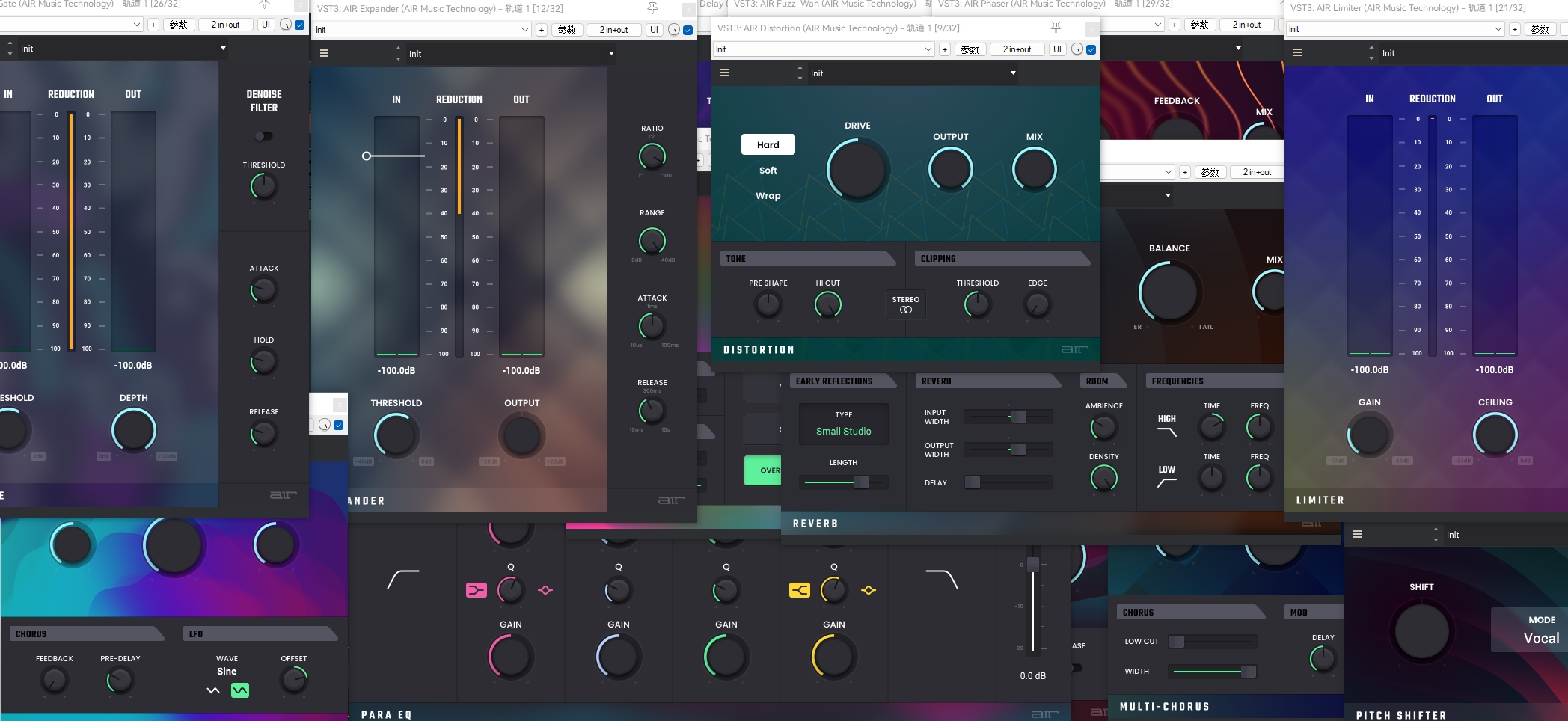1568x721 pixels.
Task: Toggle bypass checkbox in AIR Distortion window
Action: pos(1091,49)
